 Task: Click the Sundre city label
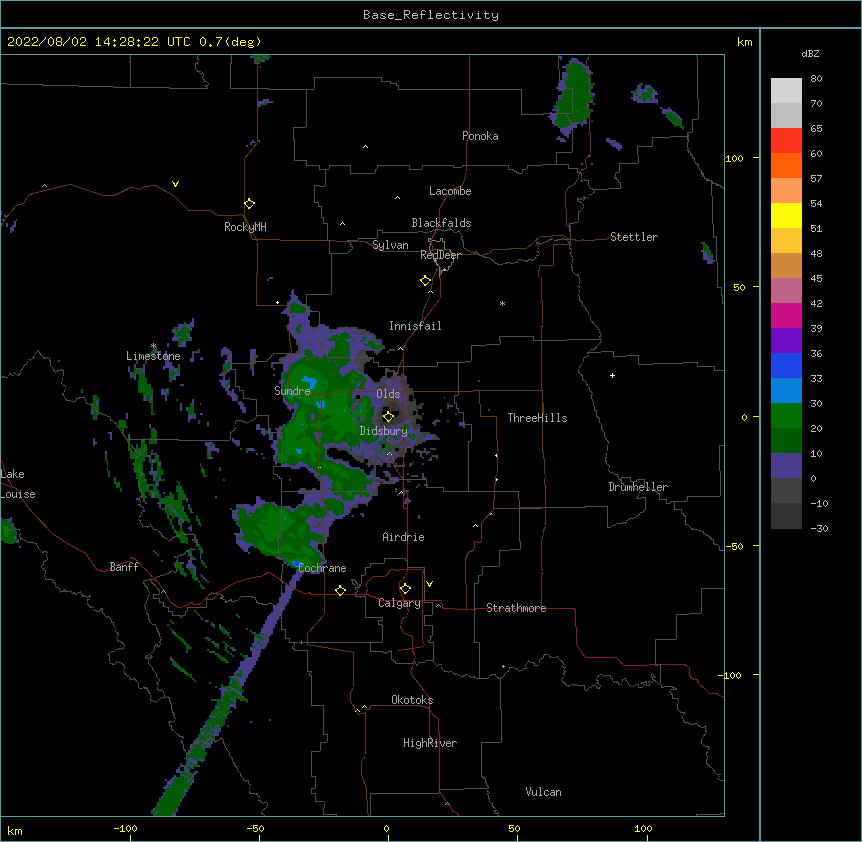(292, 391)
